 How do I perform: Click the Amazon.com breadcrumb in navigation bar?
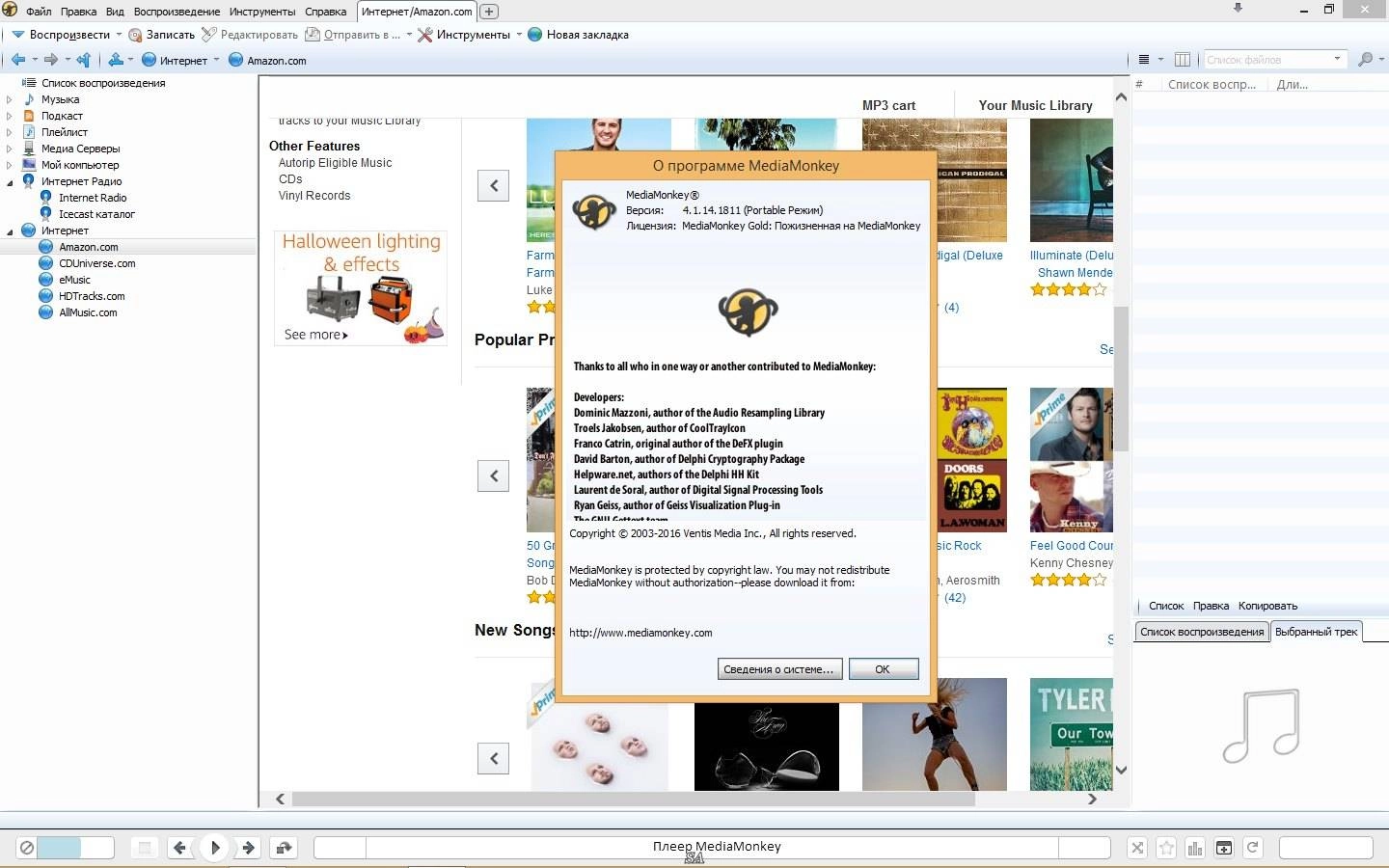click(x=276, y=61)
